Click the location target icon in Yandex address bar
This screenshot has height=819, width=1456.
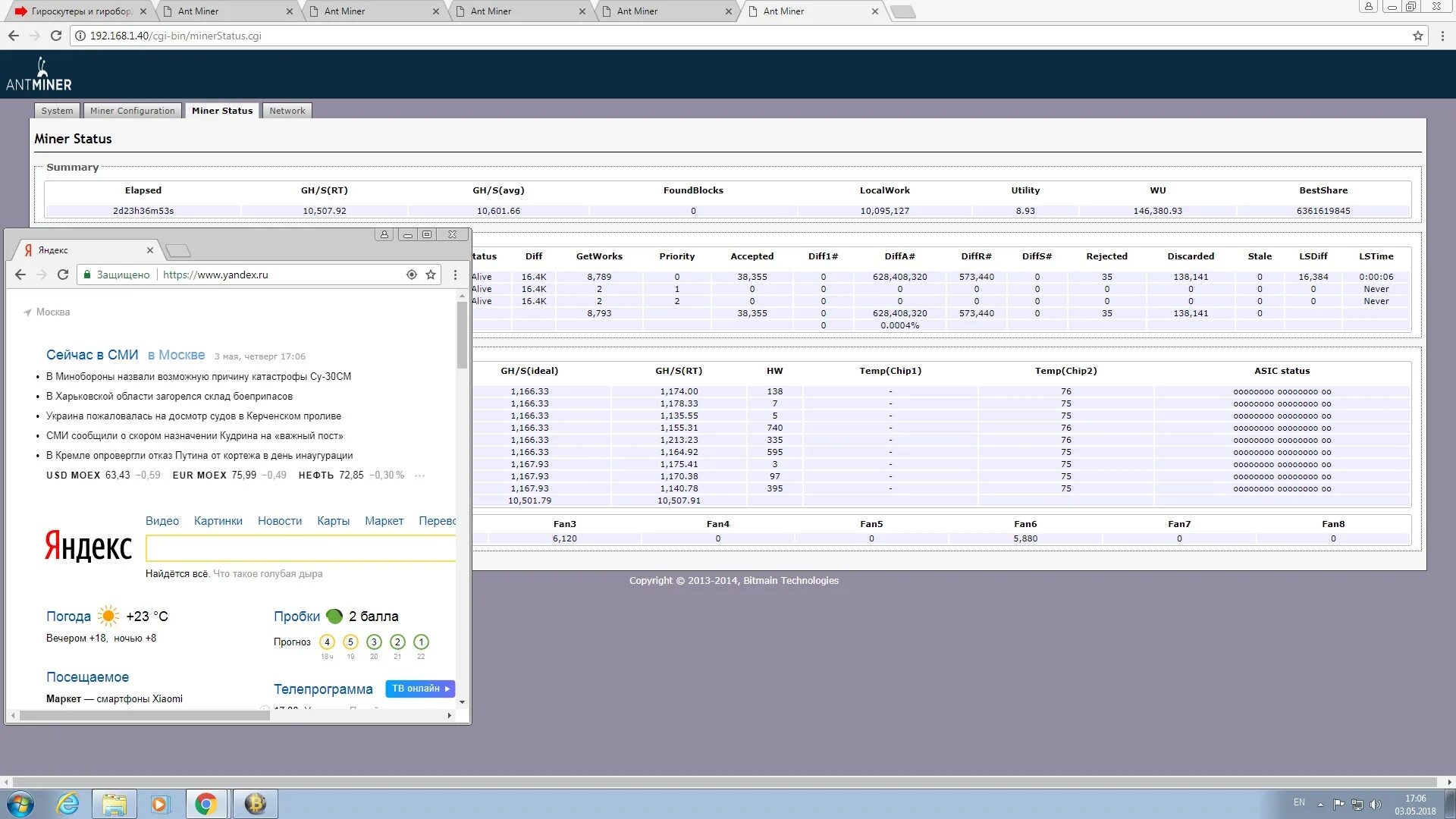point(412,275)
